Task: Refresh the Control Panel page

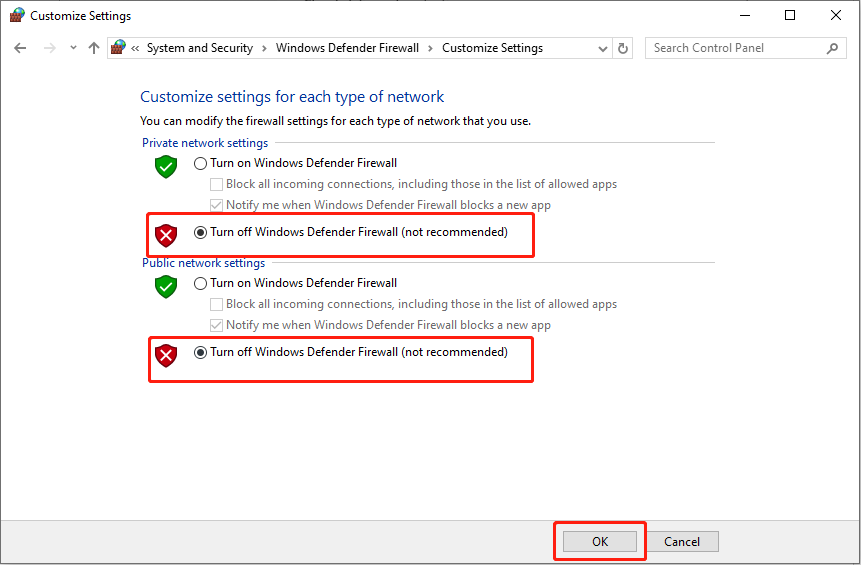Action: pos(623,48)
